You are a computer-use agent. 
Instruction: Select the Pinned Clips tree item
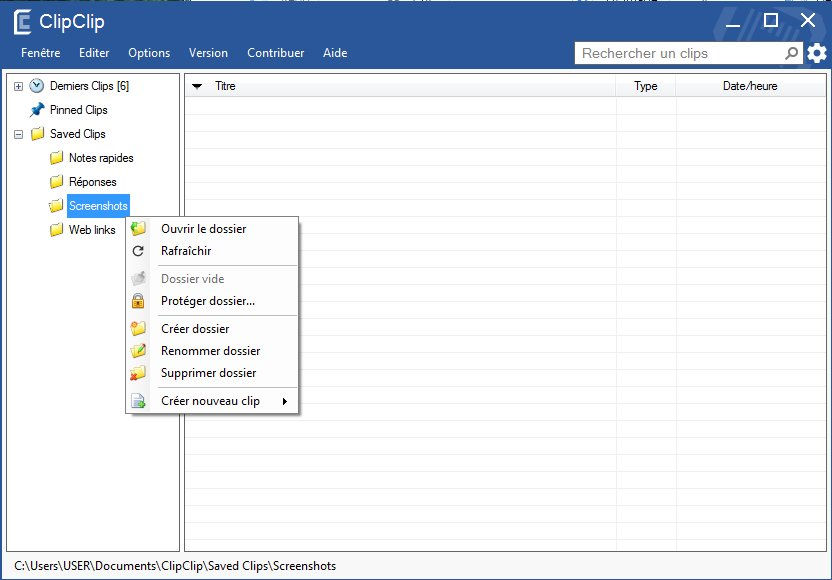pos(79,110)
